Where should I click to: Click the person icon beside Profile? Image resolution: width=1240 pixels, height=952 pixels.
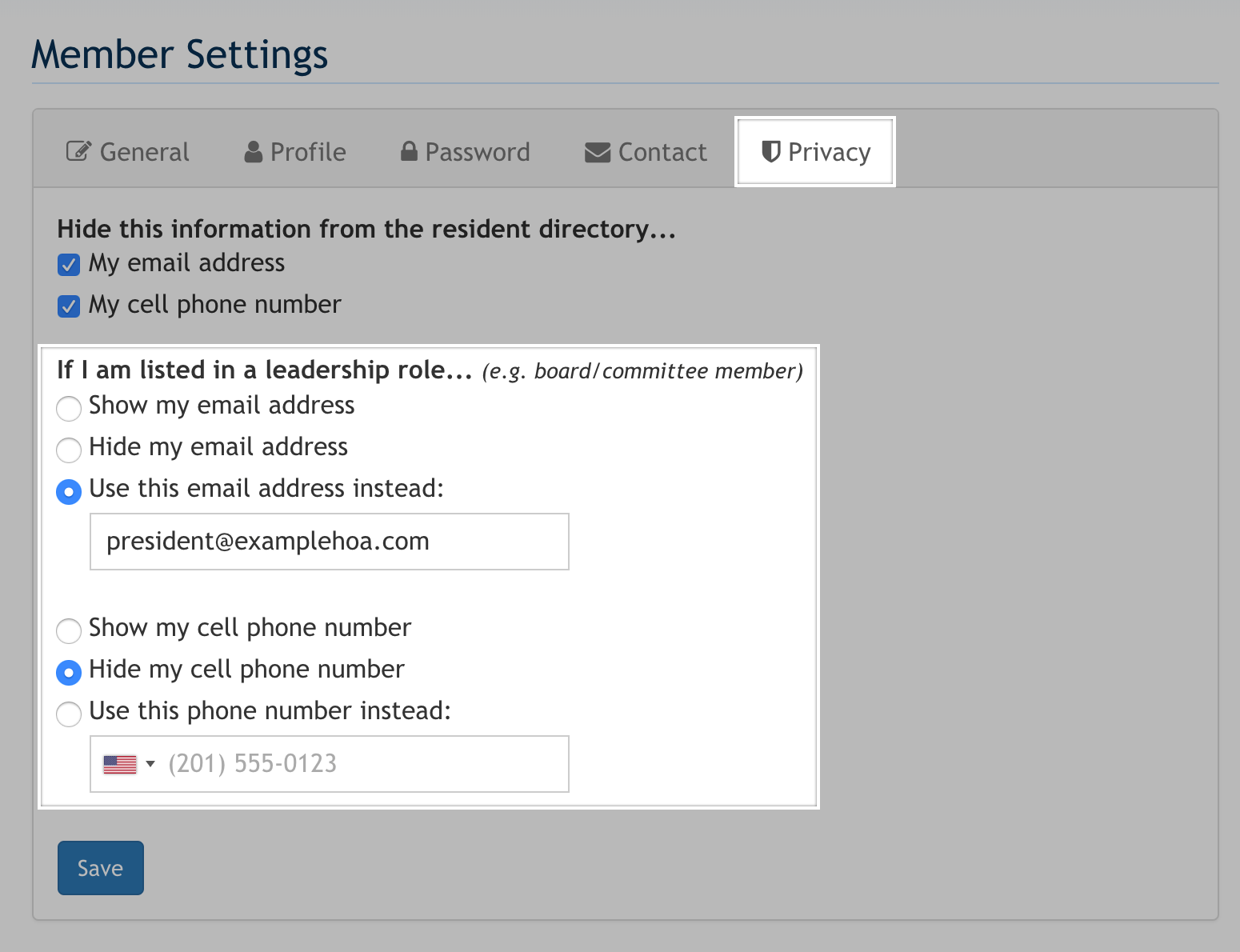[254, 152]
